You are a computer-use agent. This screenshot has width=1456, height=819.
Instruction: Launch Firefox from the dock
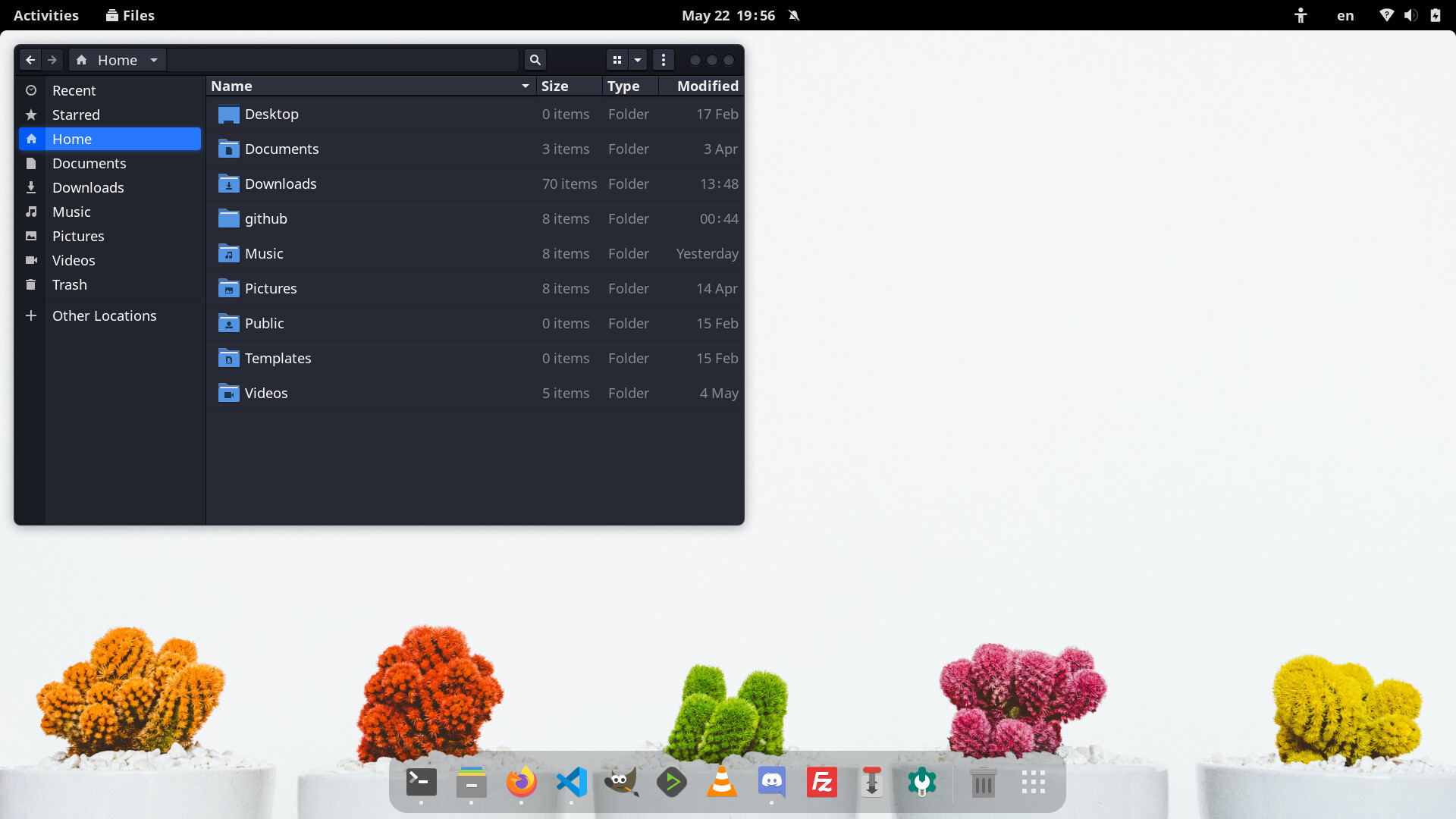click(x=521, y=782)
